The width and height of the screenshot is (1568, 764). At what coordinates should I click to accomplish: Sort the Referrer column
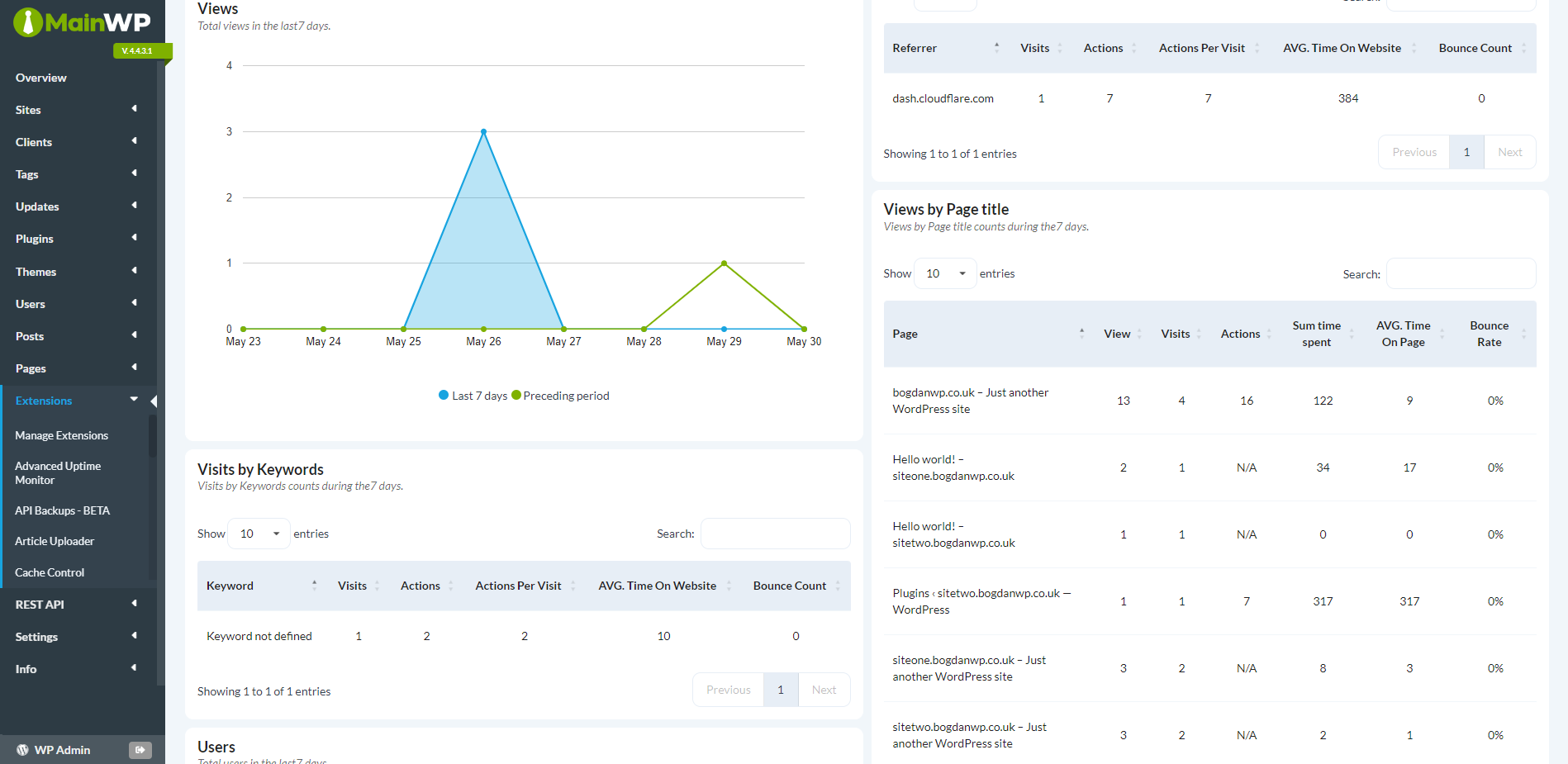(946, 48)
